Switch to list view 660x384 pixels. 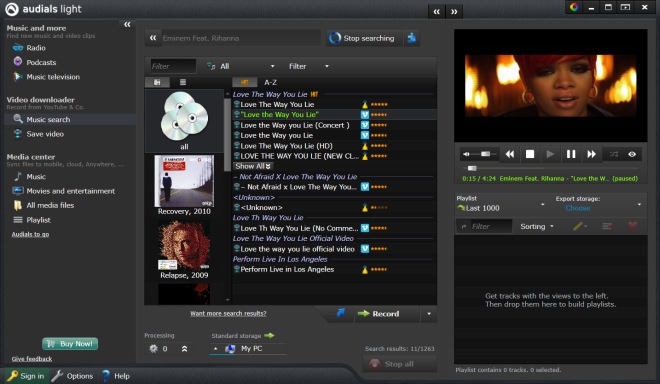coord(183,82)
